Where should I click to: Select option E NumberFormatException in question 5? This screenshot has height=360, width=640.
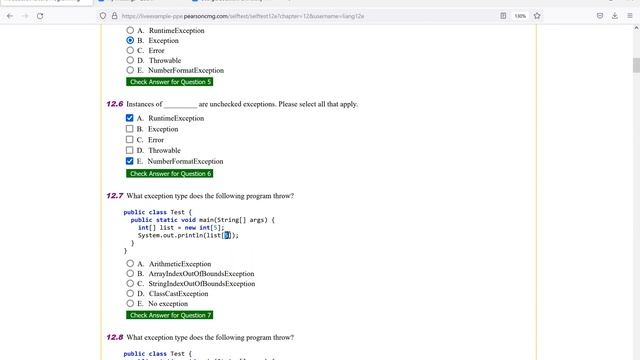click(x=130, y=70)
